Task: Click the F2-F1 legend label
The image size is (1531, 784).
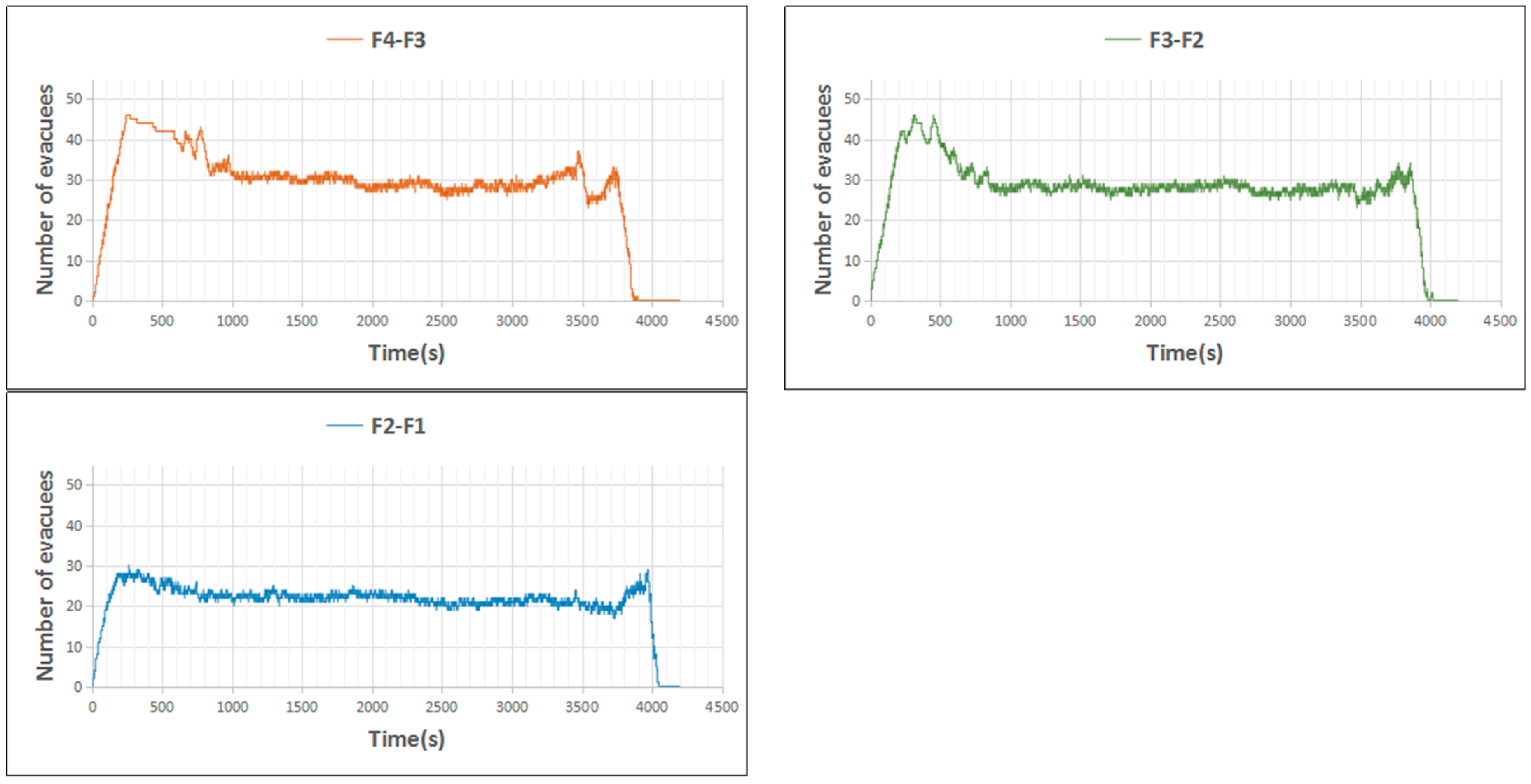Action: pos(398,426)
